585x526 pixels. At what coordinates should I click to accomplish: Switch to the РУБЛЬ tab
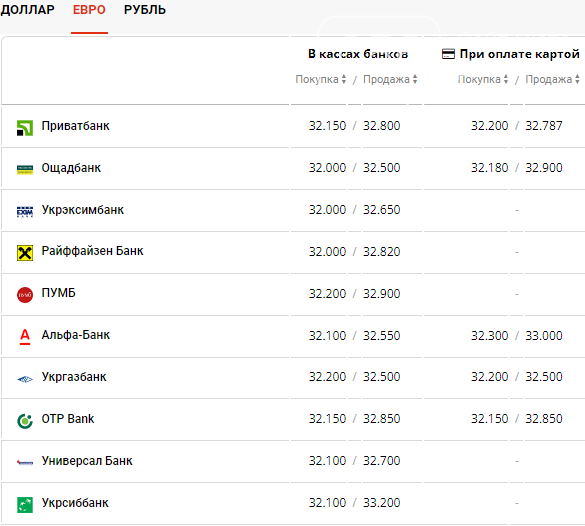pyautogui.click(x=145, y=10)
